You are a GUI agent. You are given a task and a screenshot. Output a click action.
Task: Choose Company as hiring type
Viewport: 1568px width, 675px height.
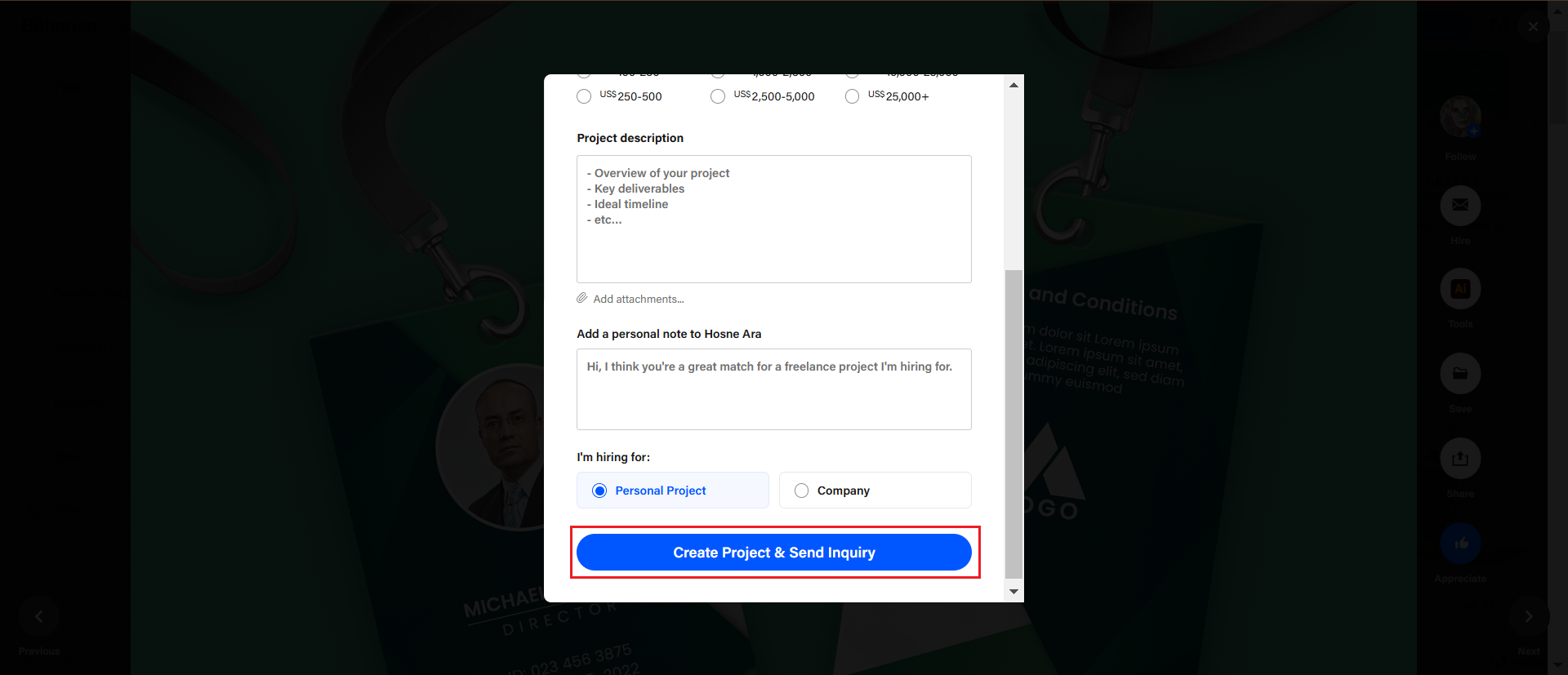[x=875, y=490]
